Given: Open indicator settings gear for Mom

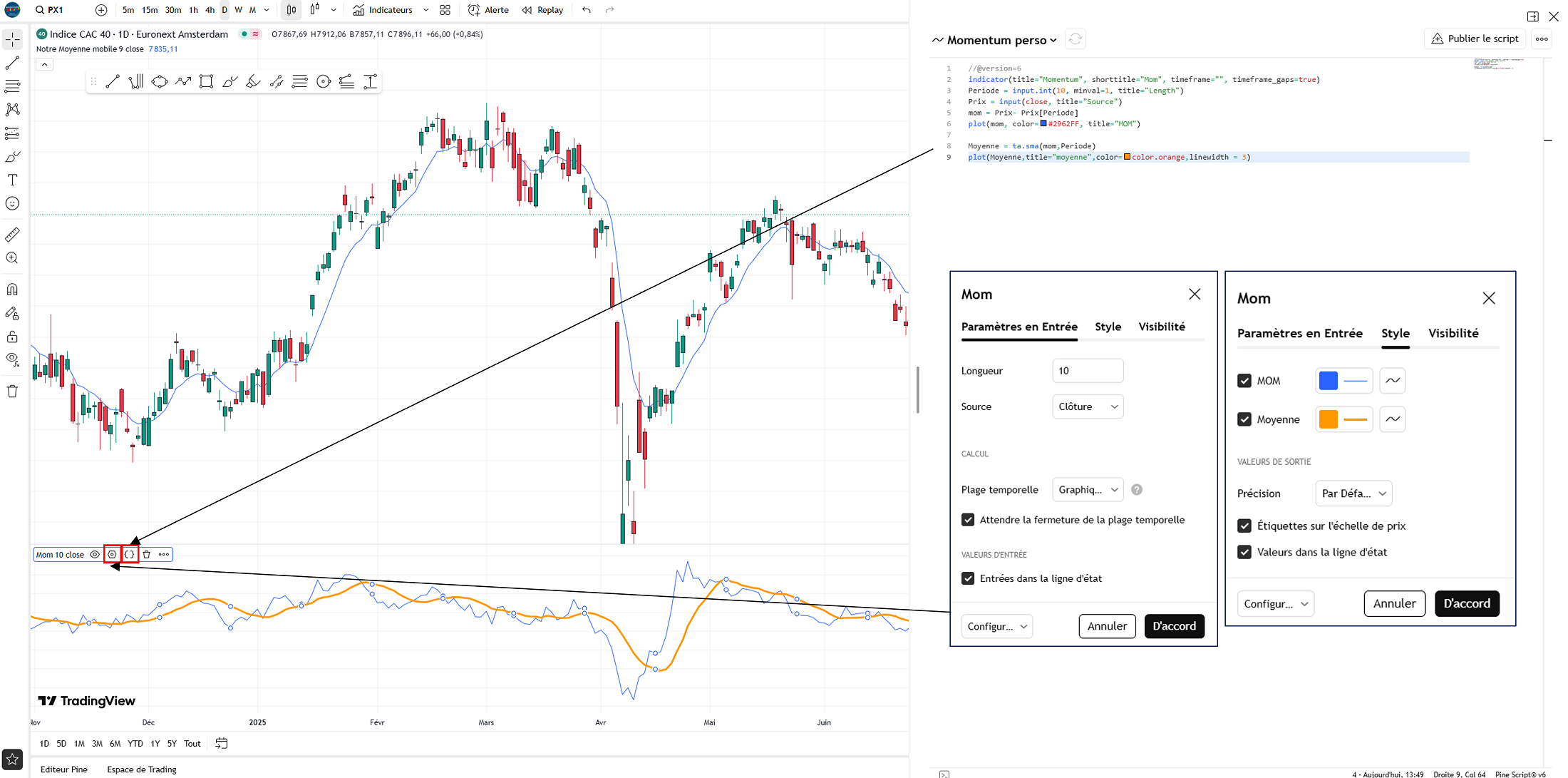Looking at the screenshot, I should tap(112, 554).
